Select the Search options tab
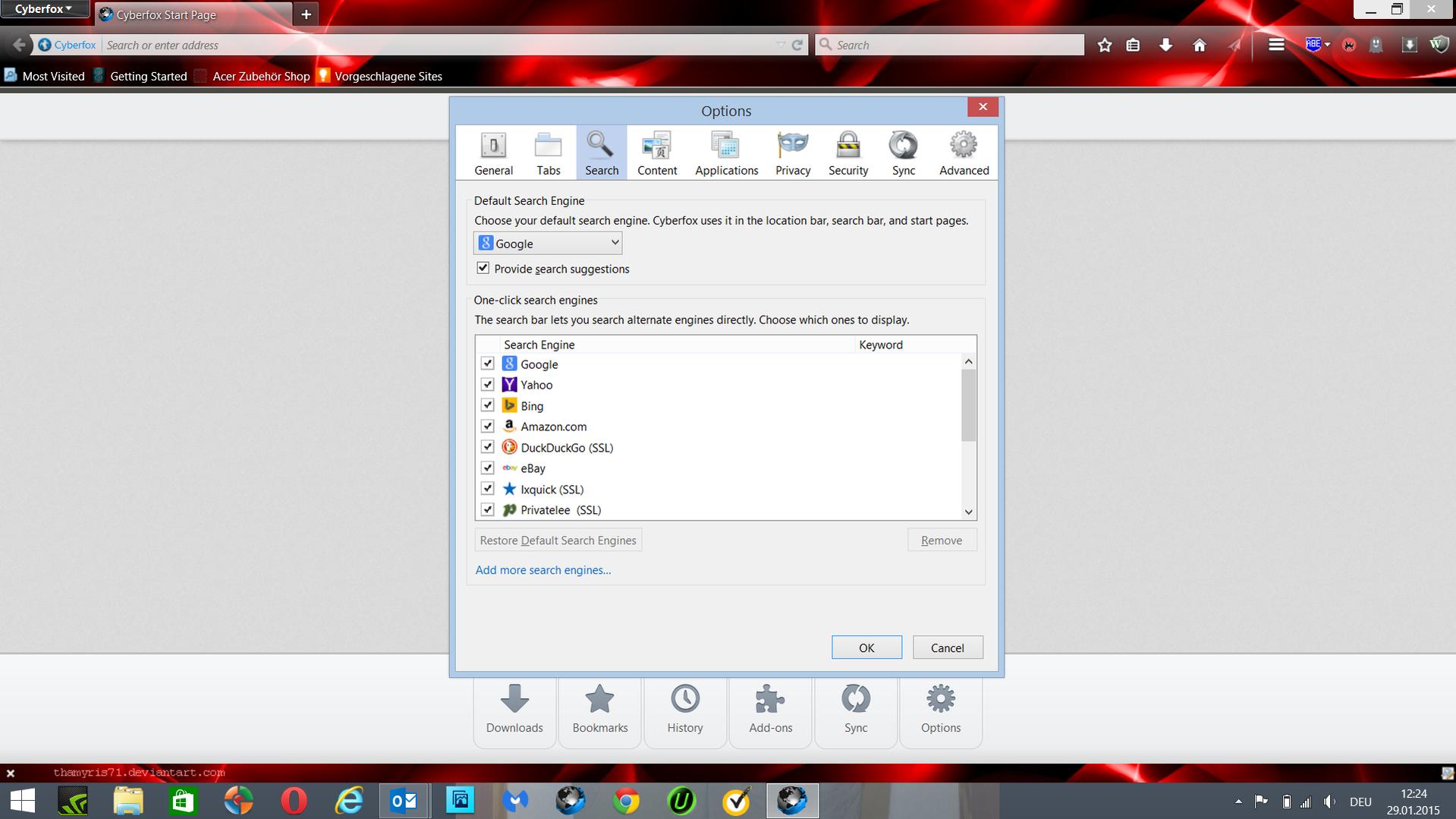Screen dimensions: 1456x819 [x=602, y=153]
